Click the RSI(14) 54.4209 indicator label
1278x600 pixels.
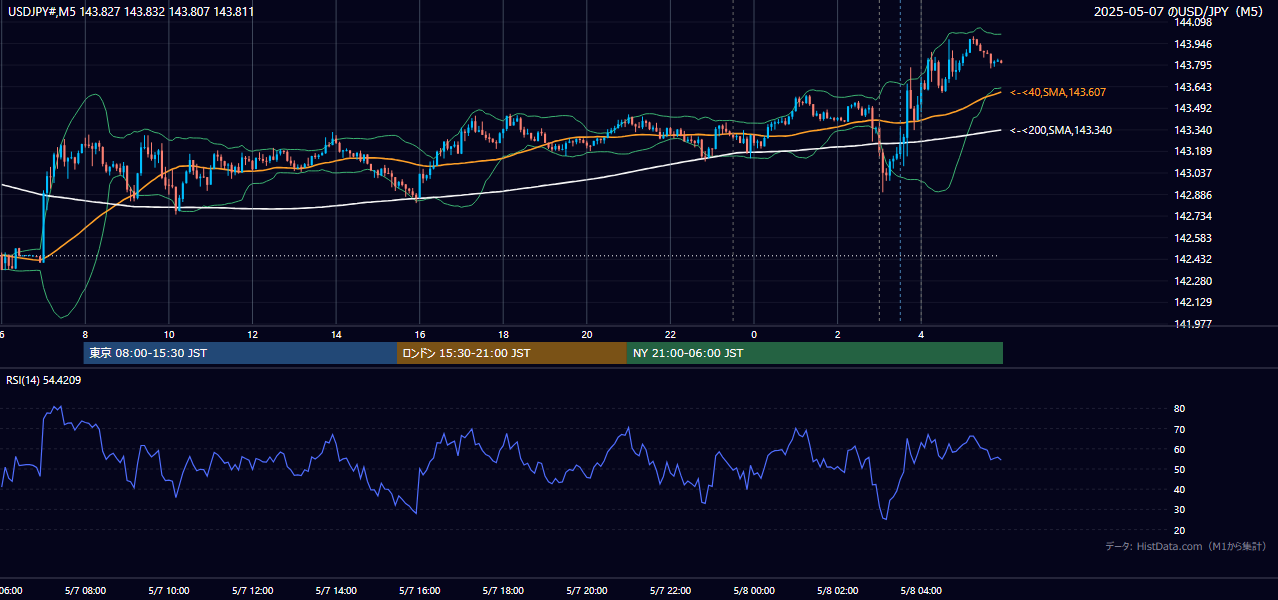click(x=44, y=380)
